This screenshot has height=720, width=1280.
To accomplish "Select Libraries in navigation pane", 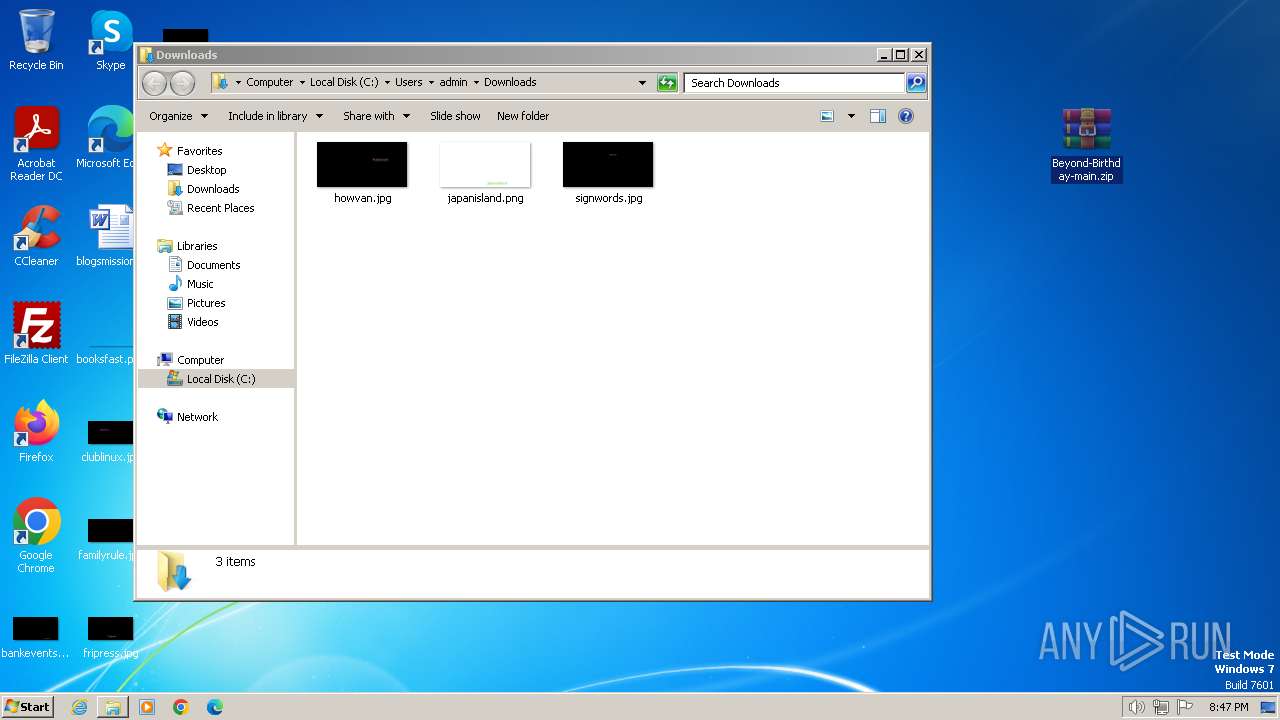I will coord(196,246).
